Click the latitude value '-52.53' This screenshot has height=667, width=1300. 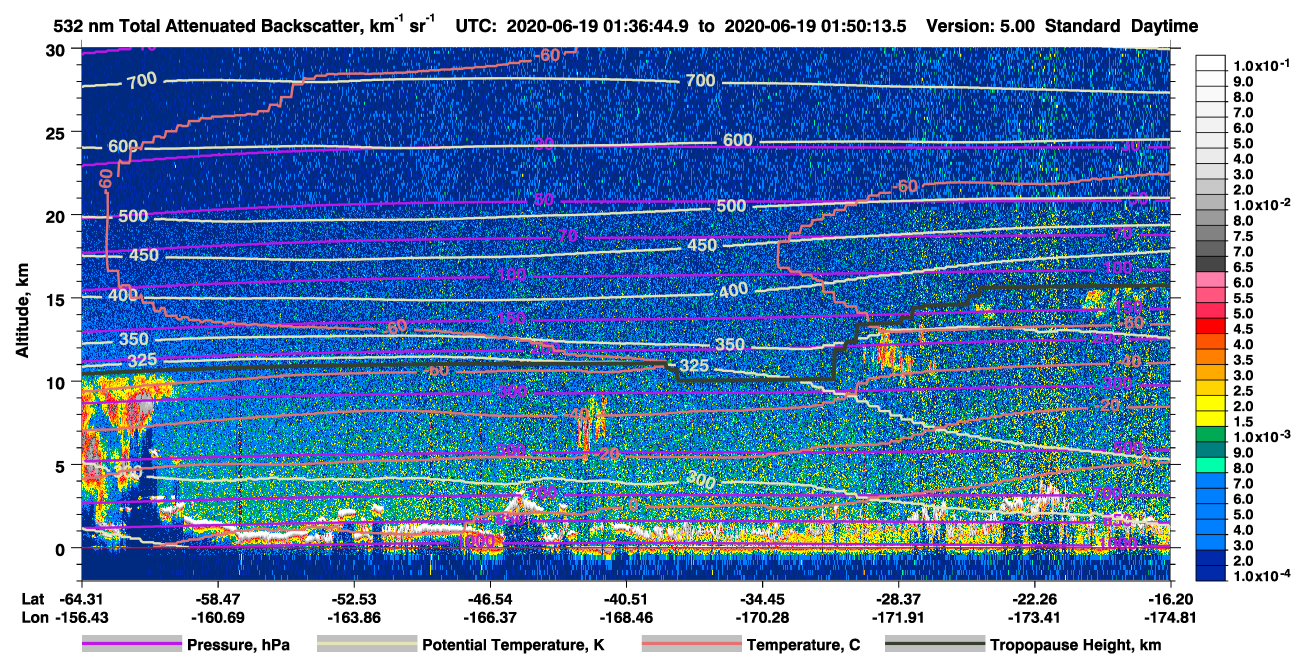click(x=354, y=598)
